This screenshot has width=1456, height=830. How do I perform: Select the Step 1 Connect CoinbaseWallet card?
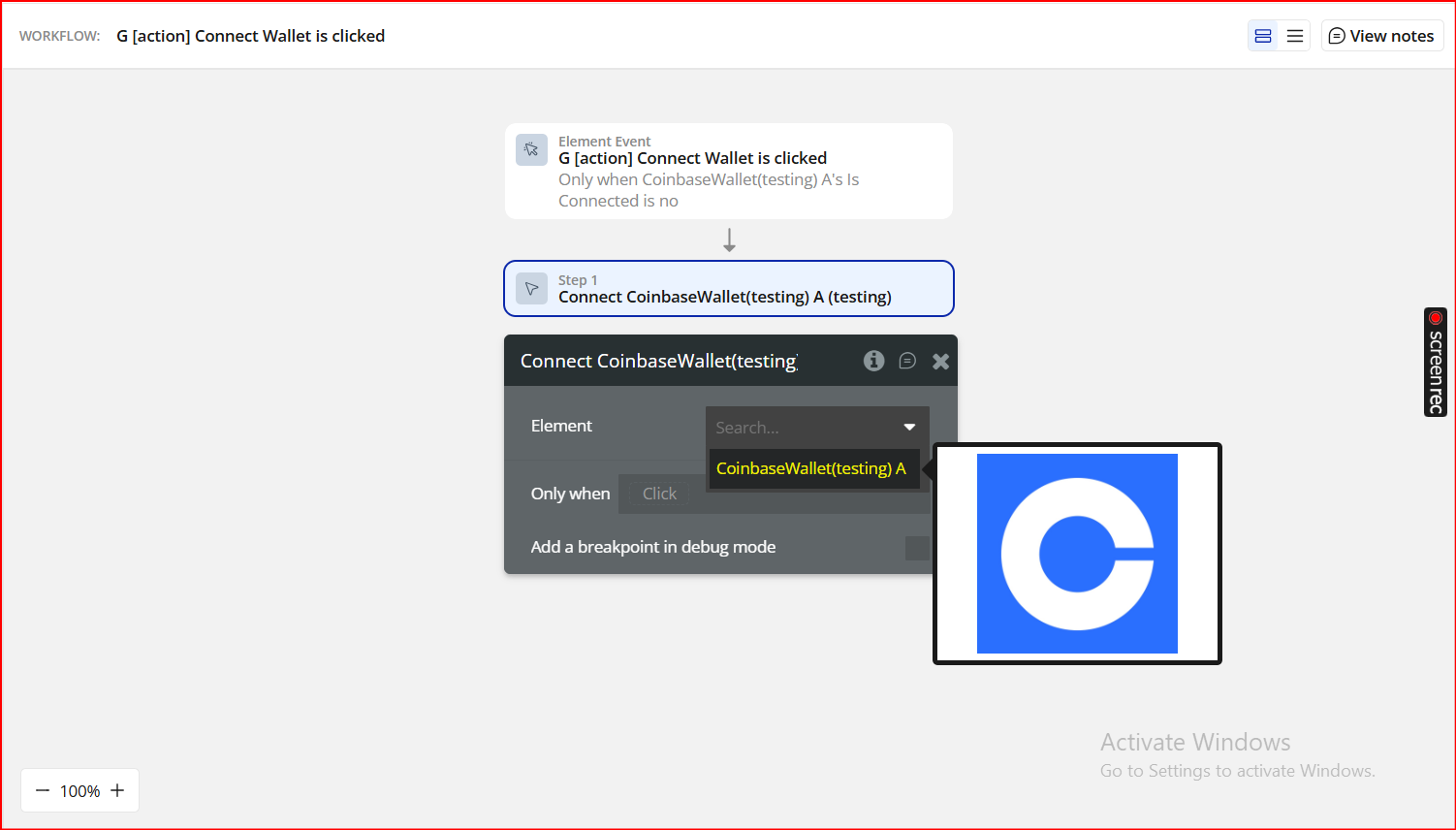tap(729, 289)
